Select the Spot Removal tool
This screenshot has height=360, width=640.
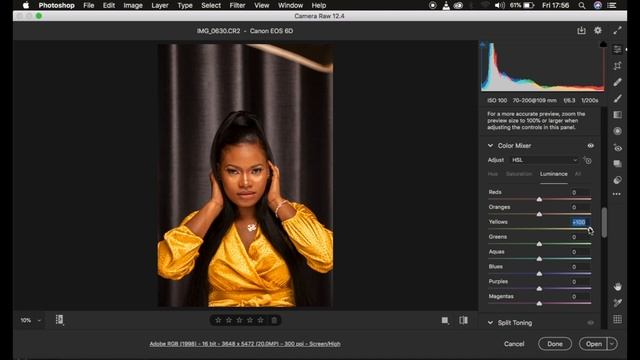(618, 82)
